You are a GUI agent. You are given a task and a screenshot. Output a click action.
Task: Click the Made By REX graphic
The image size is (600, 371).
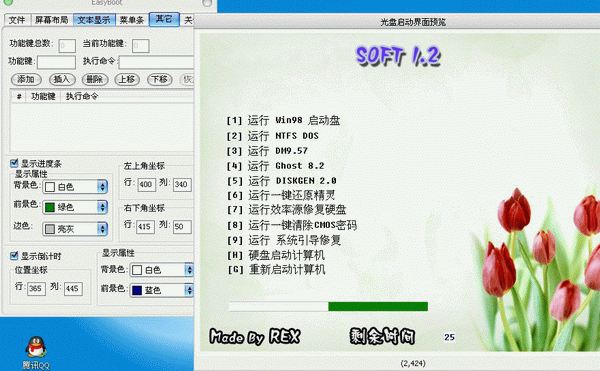tap(254, 337)
